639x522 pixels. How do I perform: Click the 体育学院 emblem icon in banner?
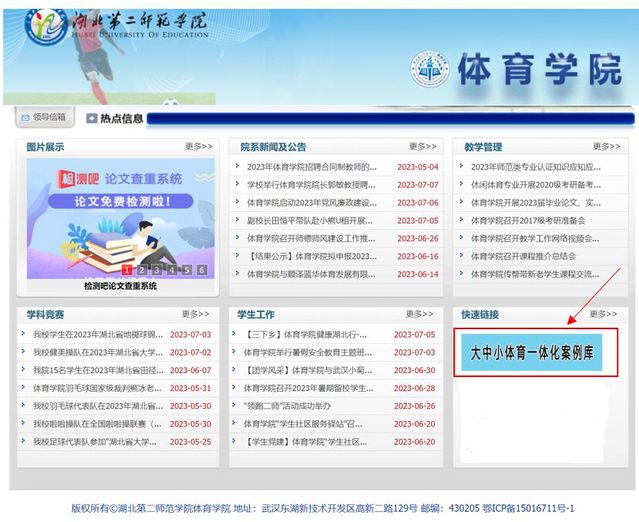(x=429, y=69)
